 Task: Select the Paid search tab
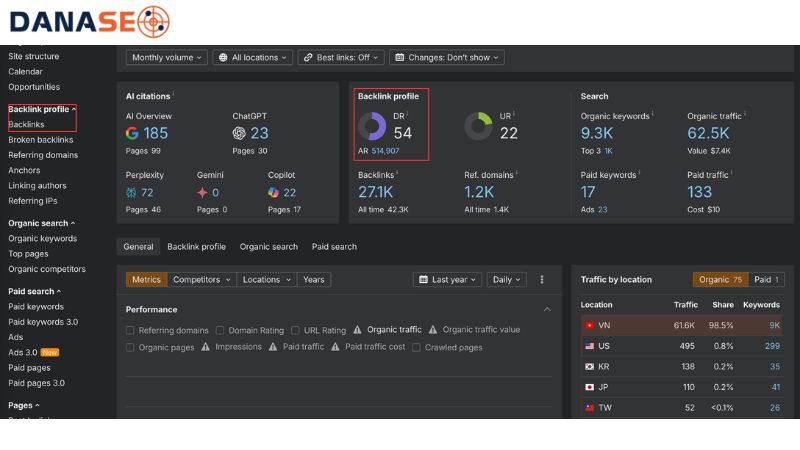(x=334, y=246)
